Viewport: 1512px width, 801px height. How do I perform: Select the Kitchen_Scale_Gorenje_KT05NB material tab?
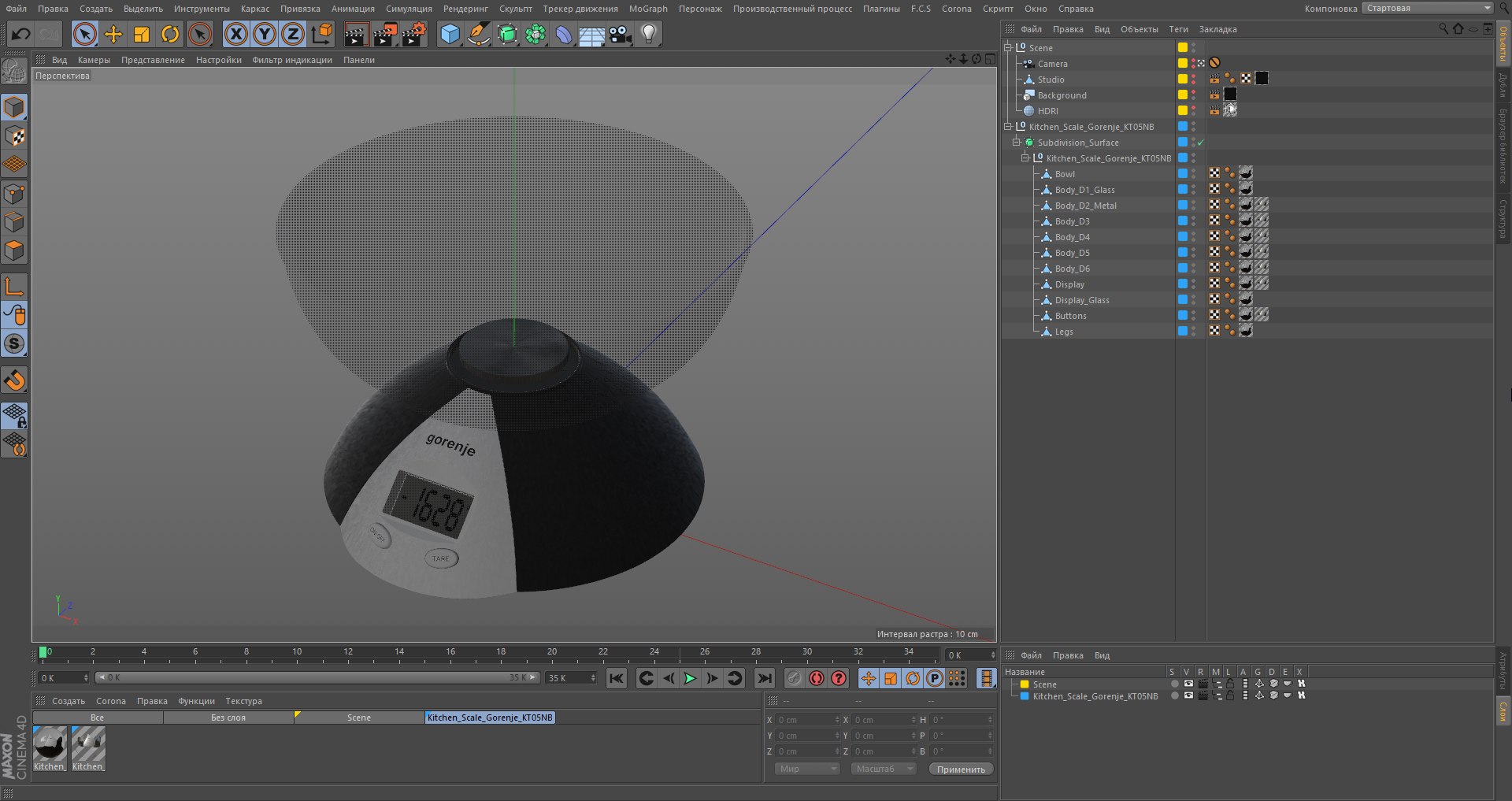[x=490, y=718]
